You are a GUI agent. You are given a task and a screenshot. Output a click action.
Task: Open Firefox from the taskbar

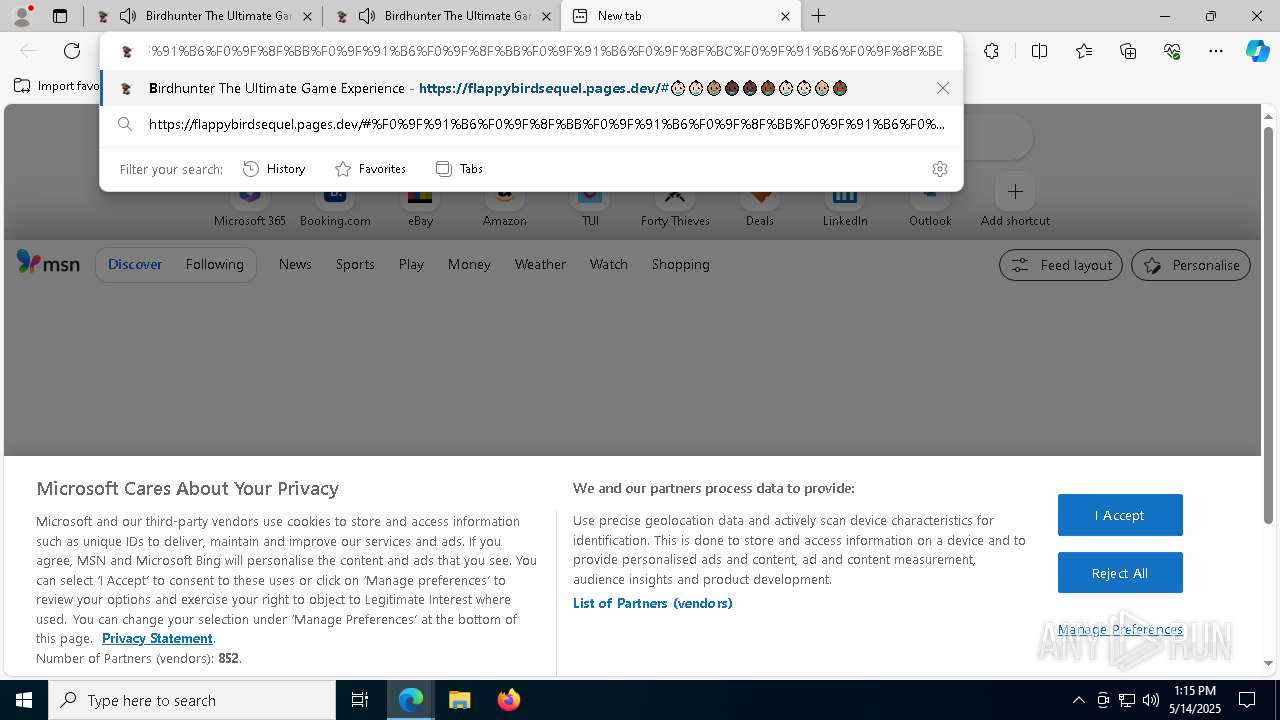click(x=509, y=700)
